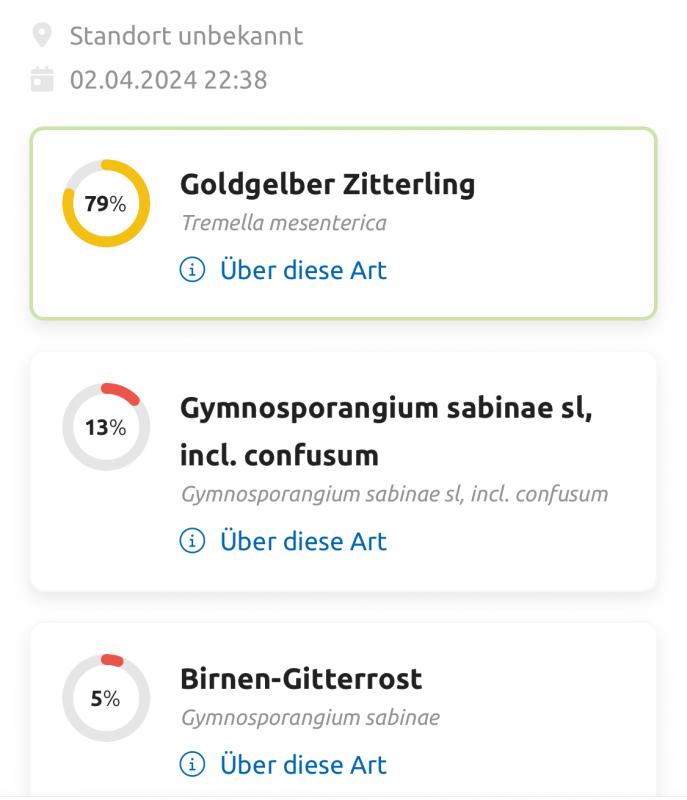This screenshot has width=687, height=800.
Task: Tap the calendar date icon
Action: (41, 79)
